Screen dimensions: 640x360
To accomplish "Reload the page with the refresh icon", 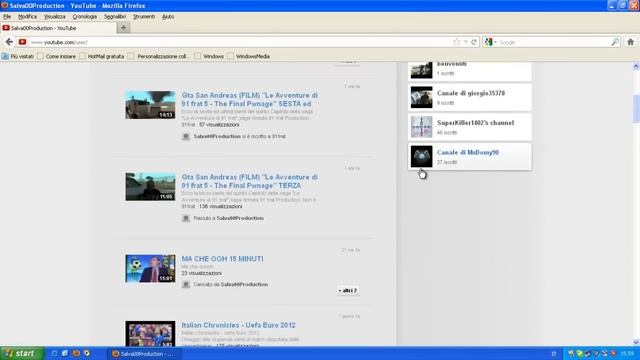I will (x=473, y=42).
